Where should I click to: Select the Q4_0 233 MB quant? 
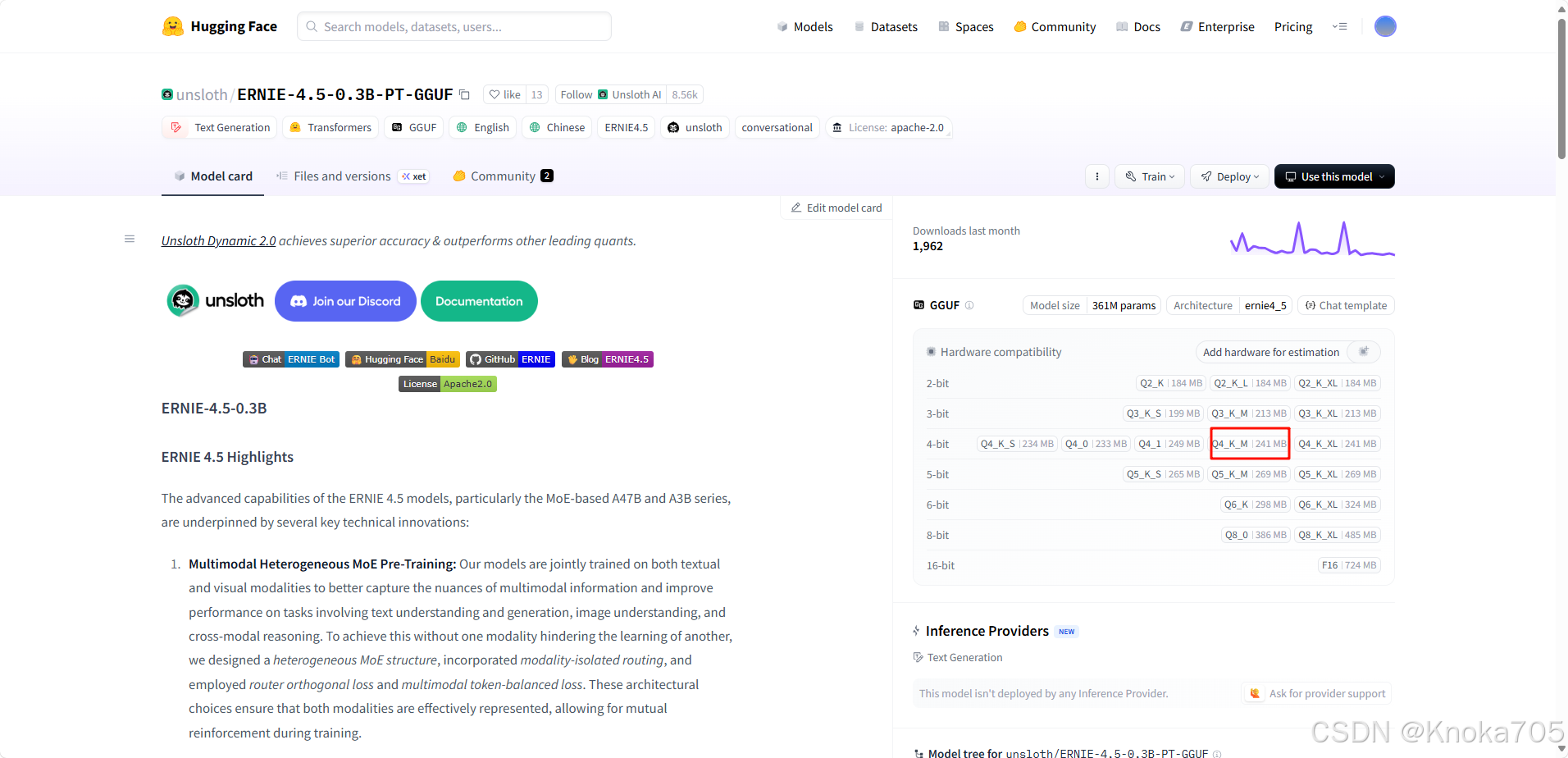1096,444
